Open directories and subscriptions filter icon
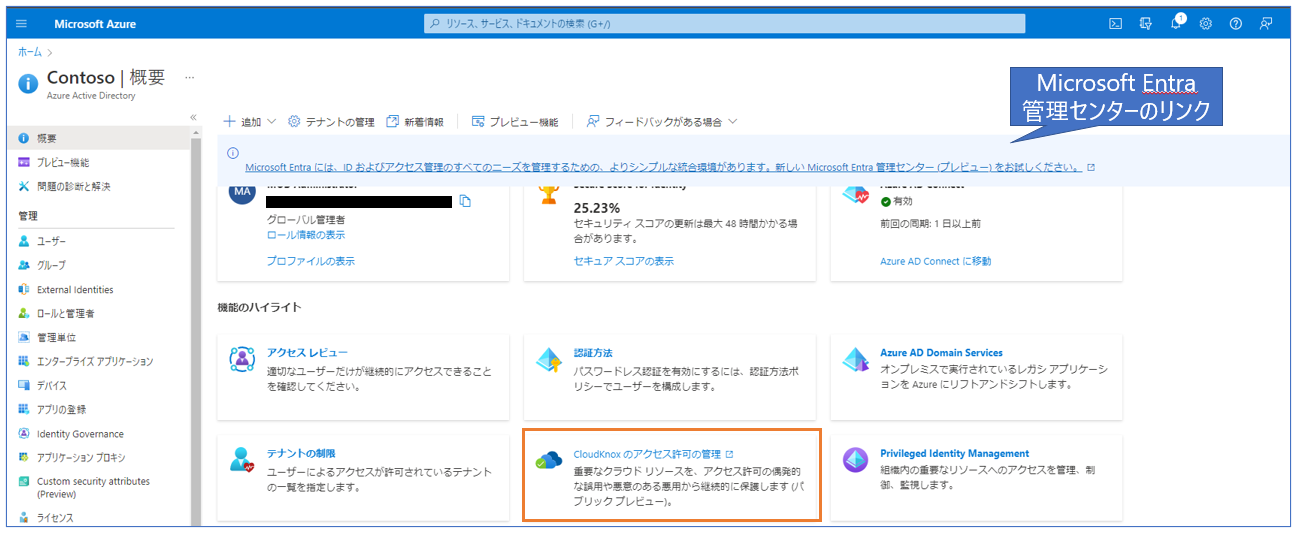The image size is (1300, 533). (1145, 23)
